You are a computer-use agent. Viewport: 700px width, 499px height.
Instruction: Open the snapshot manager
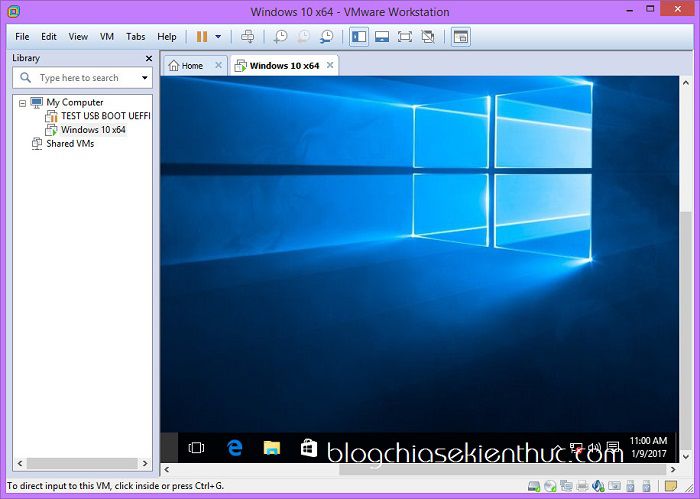tap(327, 37)
